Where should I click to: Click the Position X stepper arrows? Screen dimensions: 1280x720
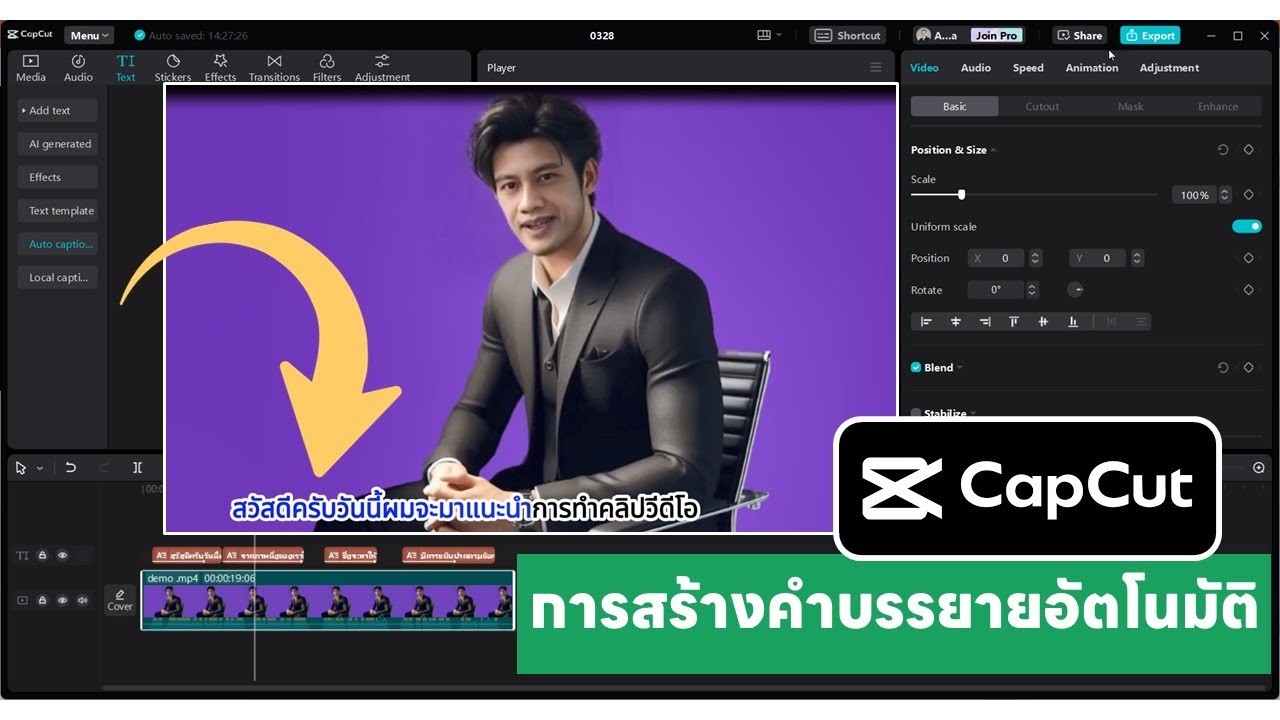(1035, 258)
